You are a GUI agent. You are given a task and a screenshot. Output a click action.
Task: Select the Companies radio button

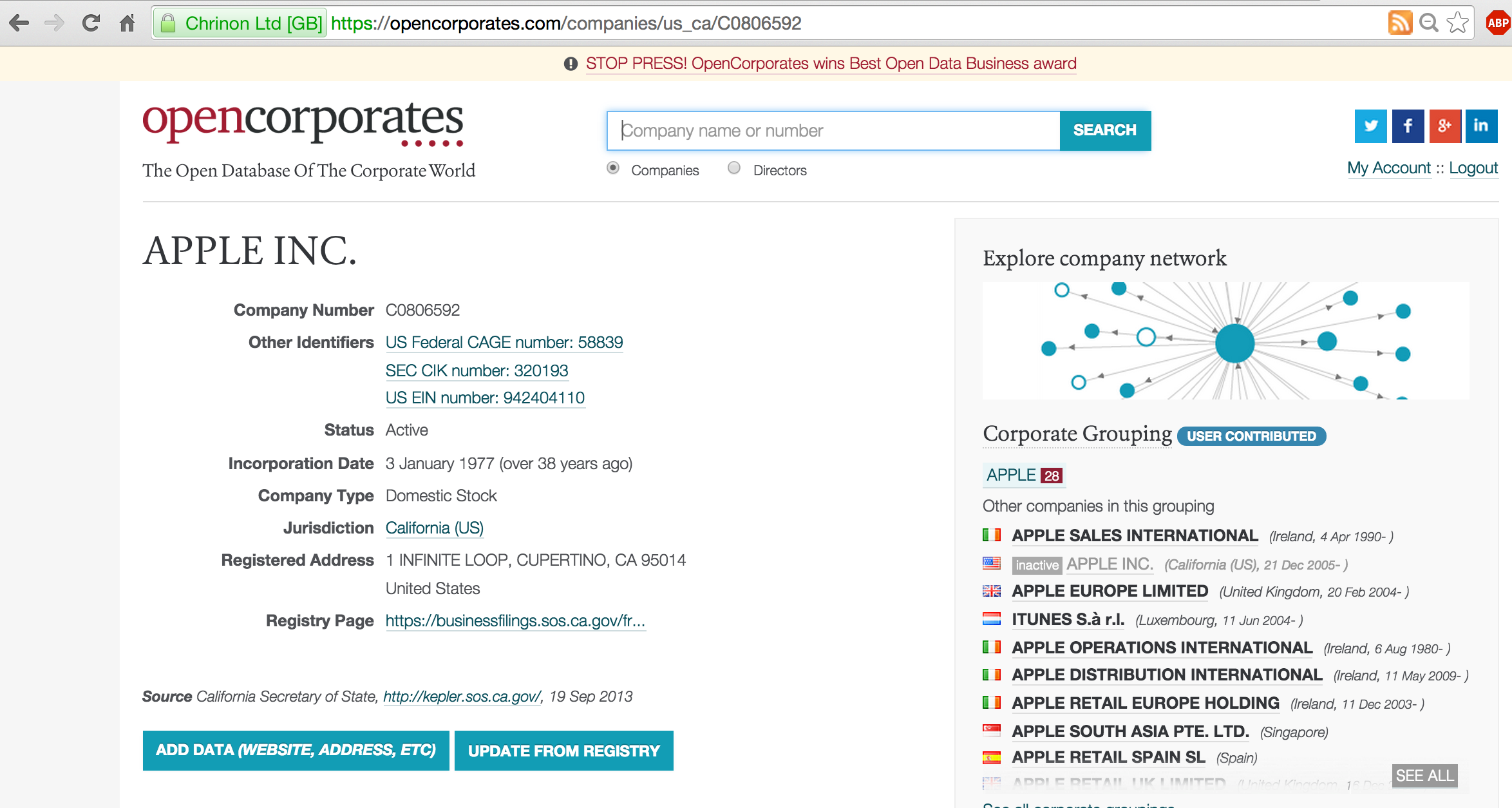613,168
